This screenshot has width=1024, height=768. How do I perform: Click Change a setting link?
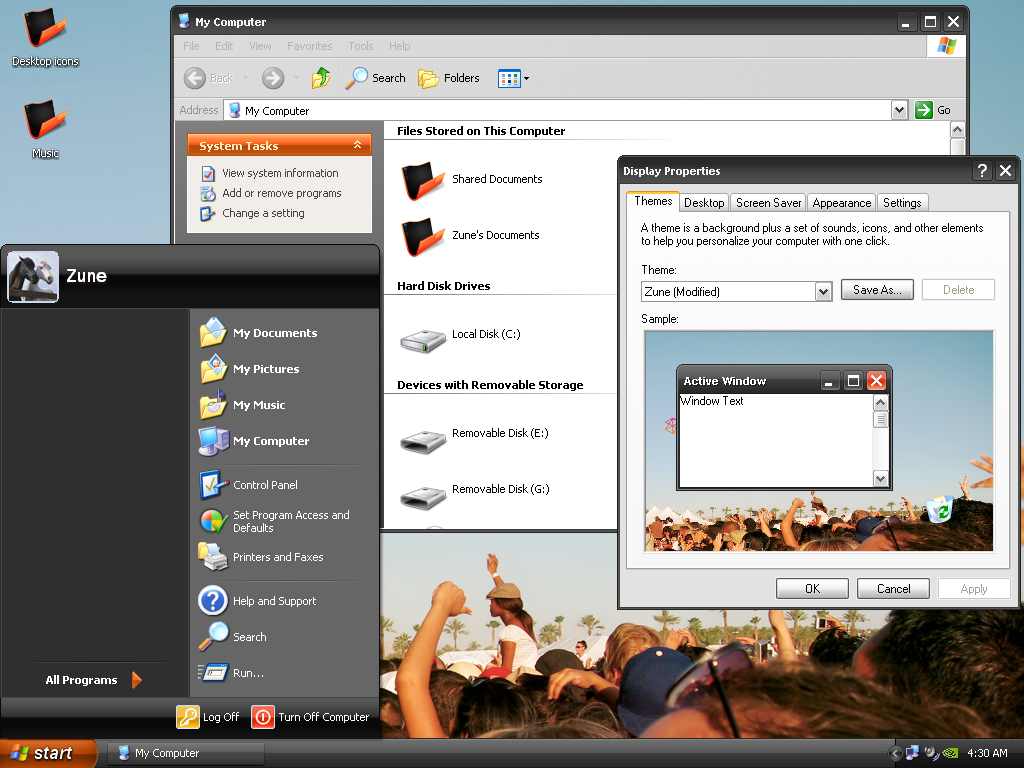point(263,213)
